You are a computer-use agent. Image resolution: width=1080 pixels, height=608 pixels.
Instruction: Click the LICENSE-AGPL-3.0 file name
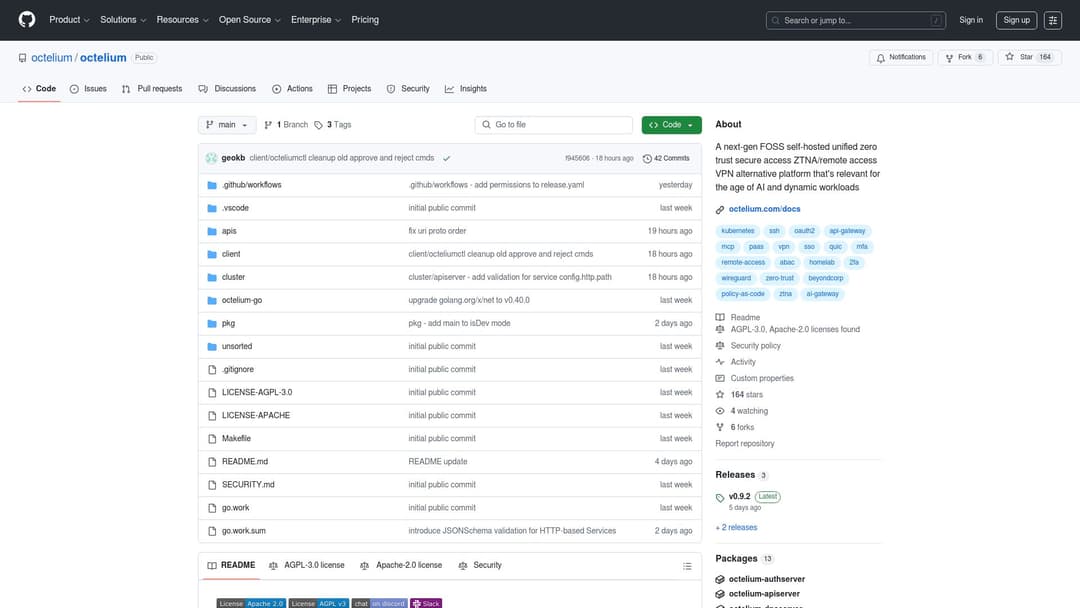pyautogui.click(x=257, y=392)
